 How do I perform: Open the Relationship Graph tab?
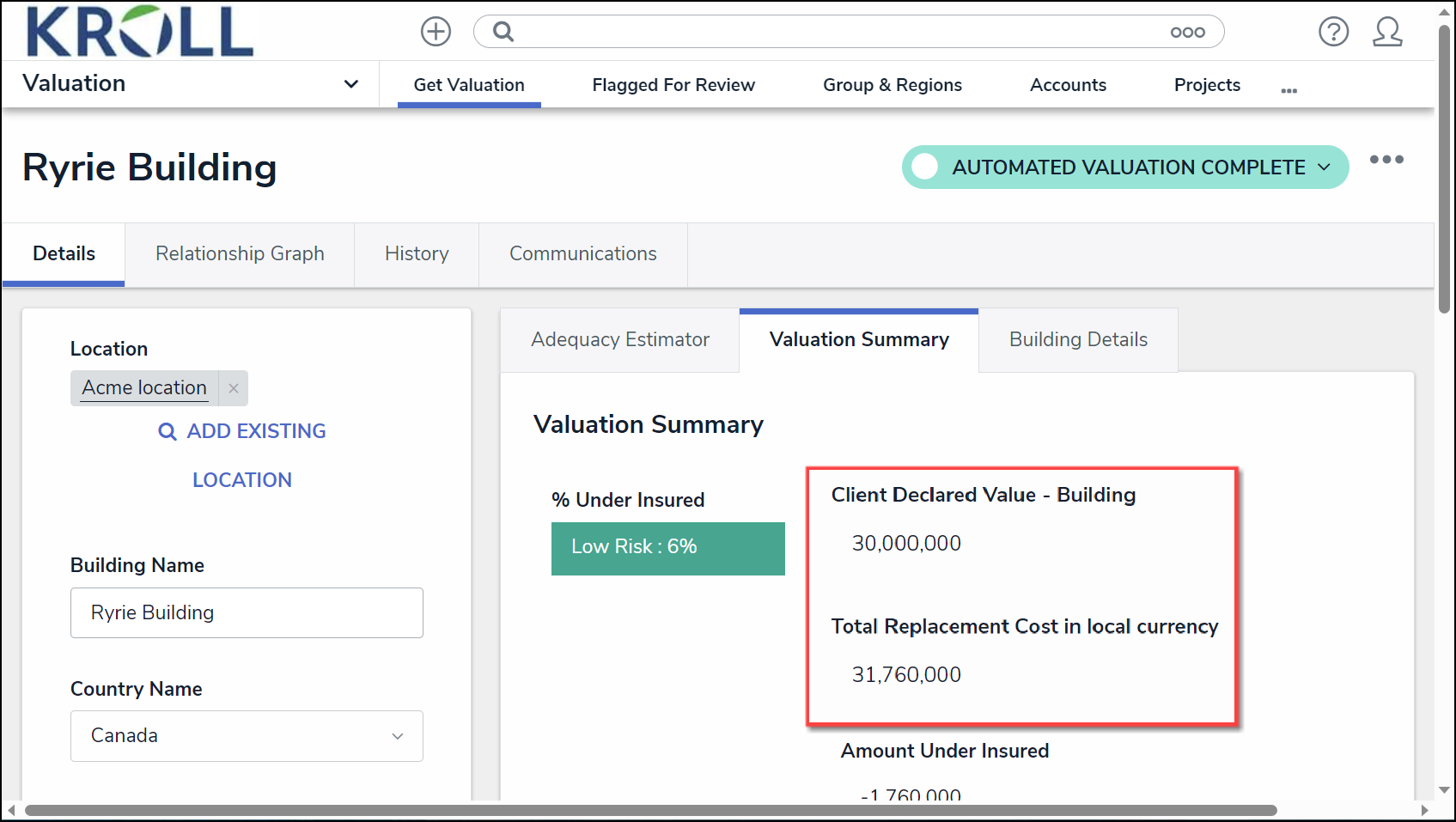click(x=240, y=254)
